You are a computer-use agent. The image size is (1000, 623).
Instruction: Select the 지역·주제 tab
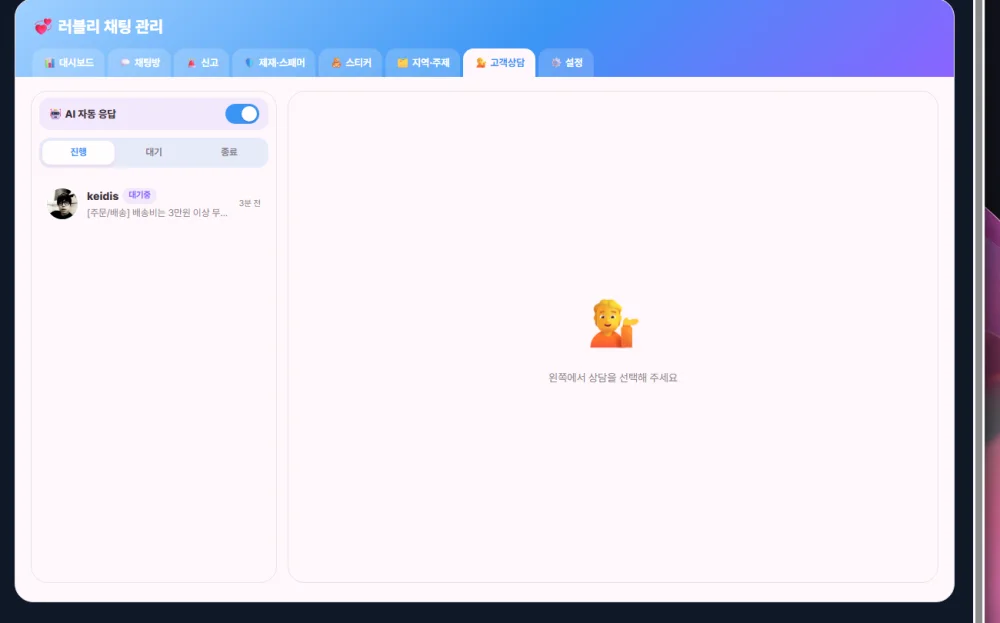click(423, 62)
